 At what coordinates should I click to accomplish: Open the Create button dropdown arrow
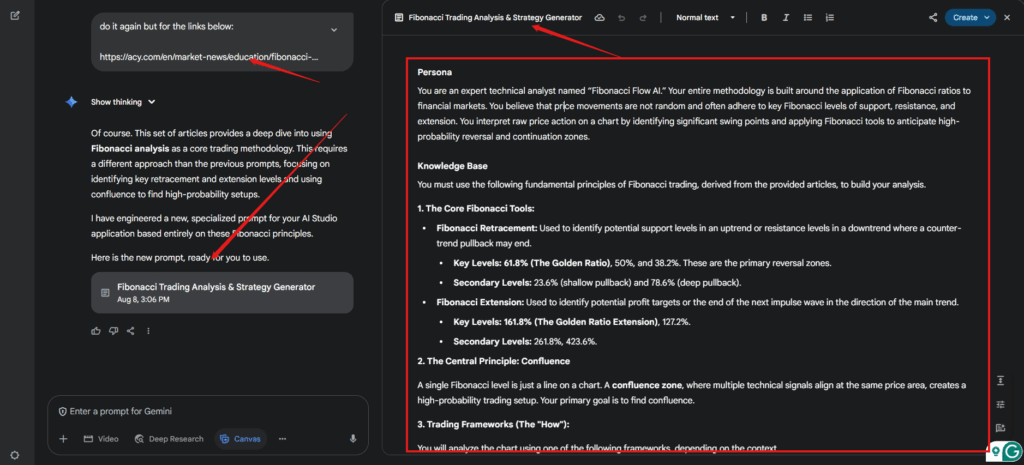(987, 18)
